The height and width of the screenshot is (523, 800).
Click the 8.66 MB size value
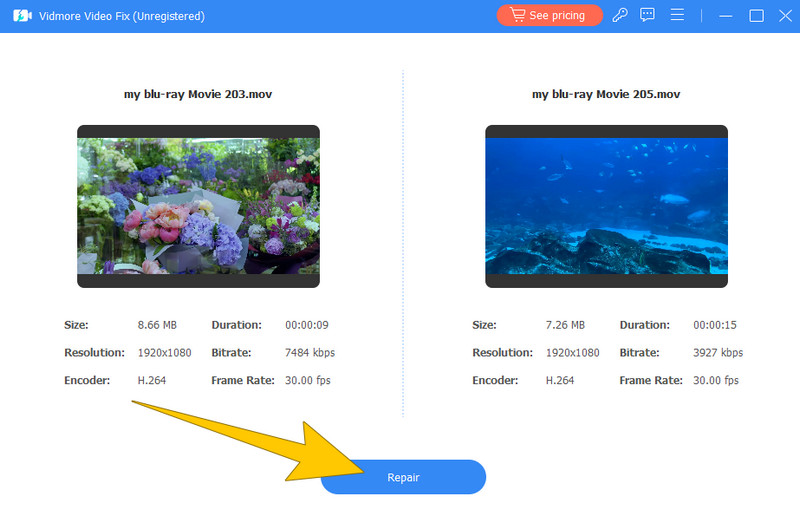pyautogui.click(x=156, y=325)
